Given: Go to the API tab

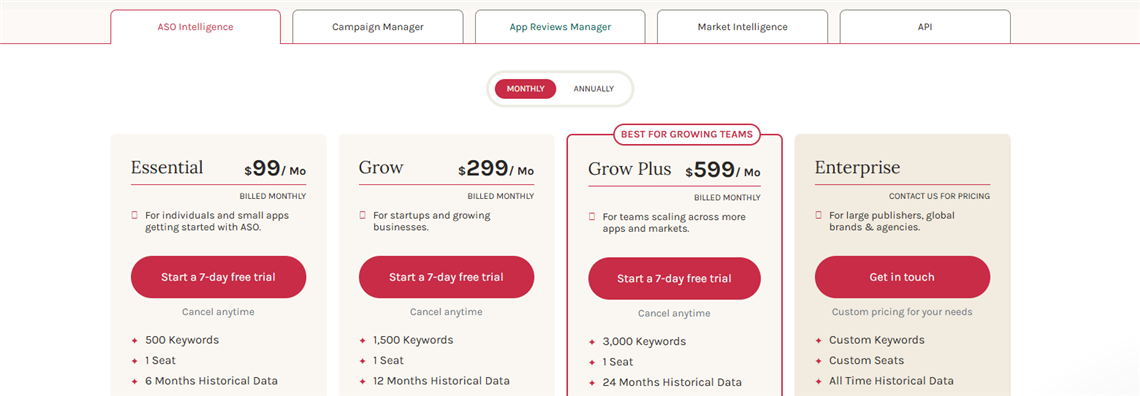Looking at the screenshot, I should 925,27.
